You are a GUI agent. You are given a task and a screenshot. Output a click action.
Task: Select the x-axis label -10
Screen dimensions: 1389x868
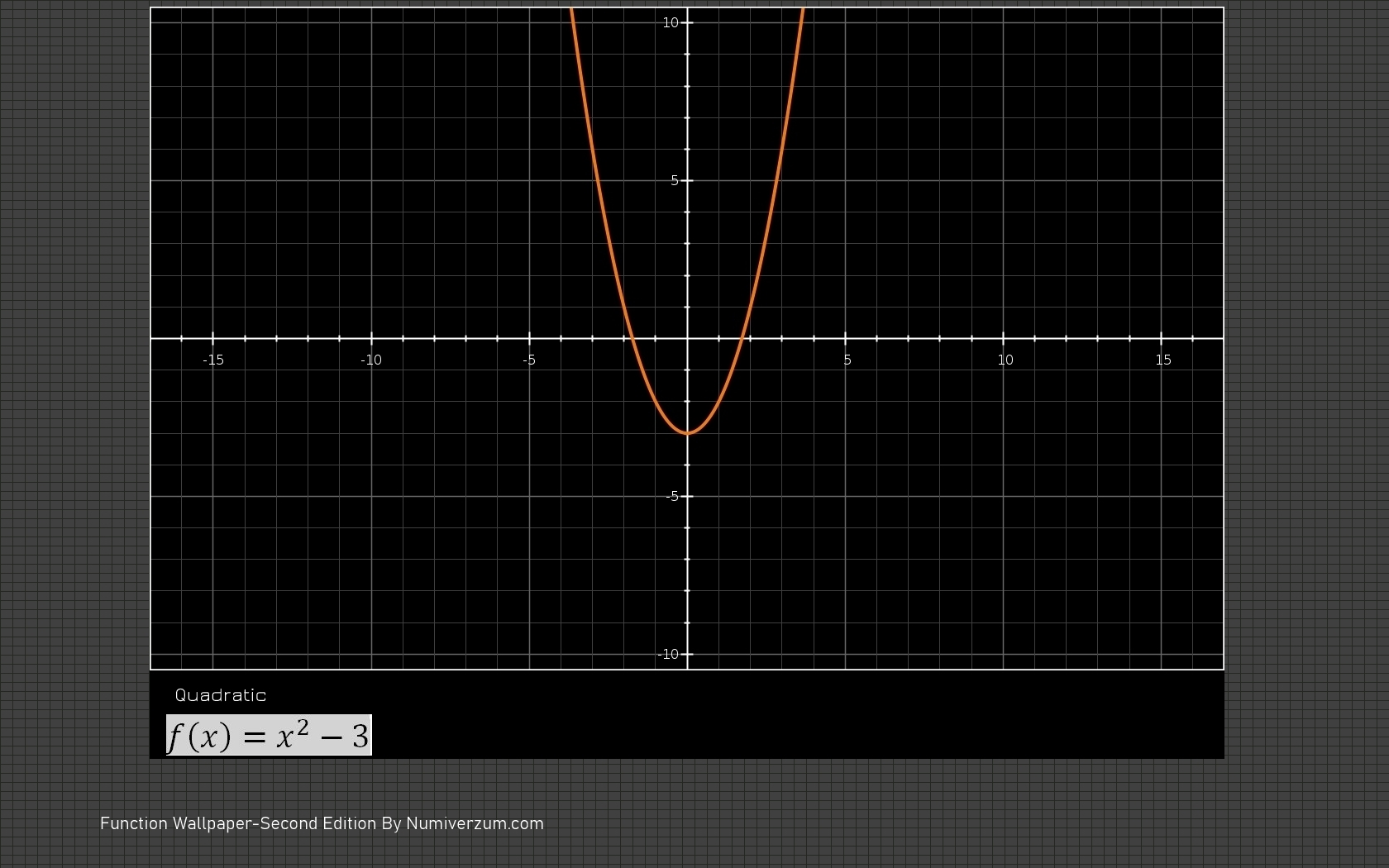click(371, 360)
